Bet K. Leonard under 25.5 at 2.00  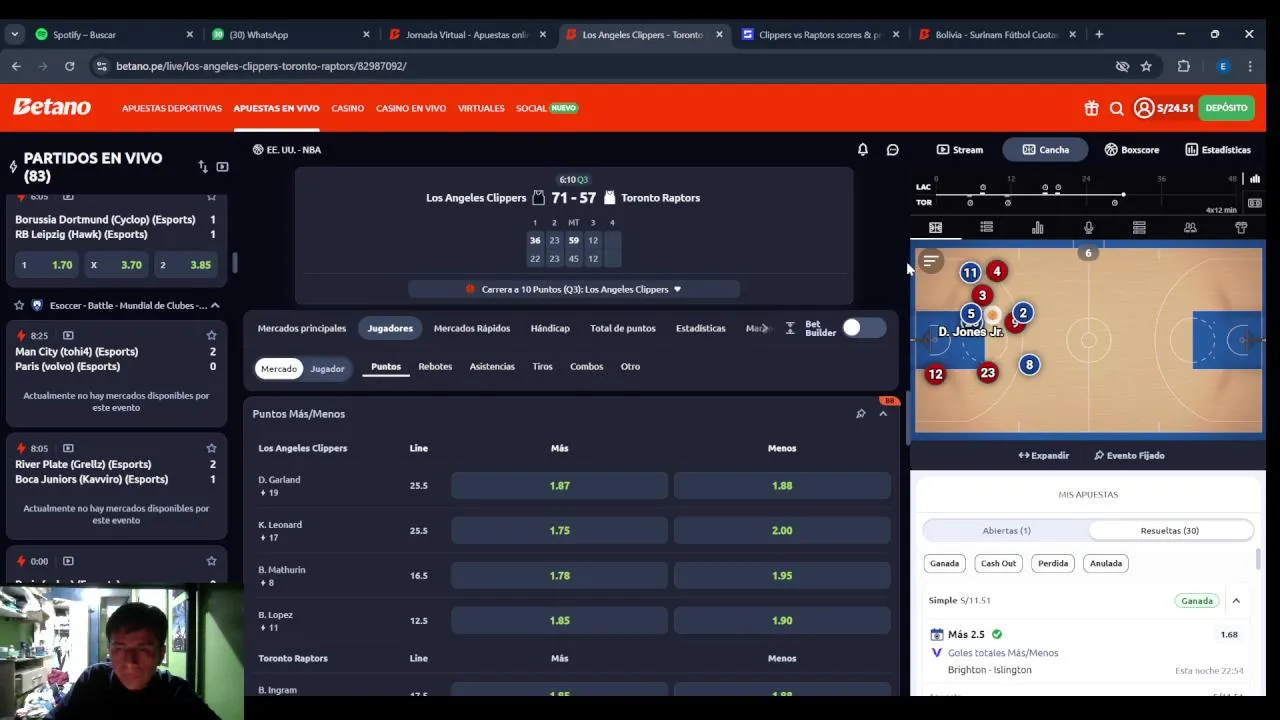click(x=782, y=531)
